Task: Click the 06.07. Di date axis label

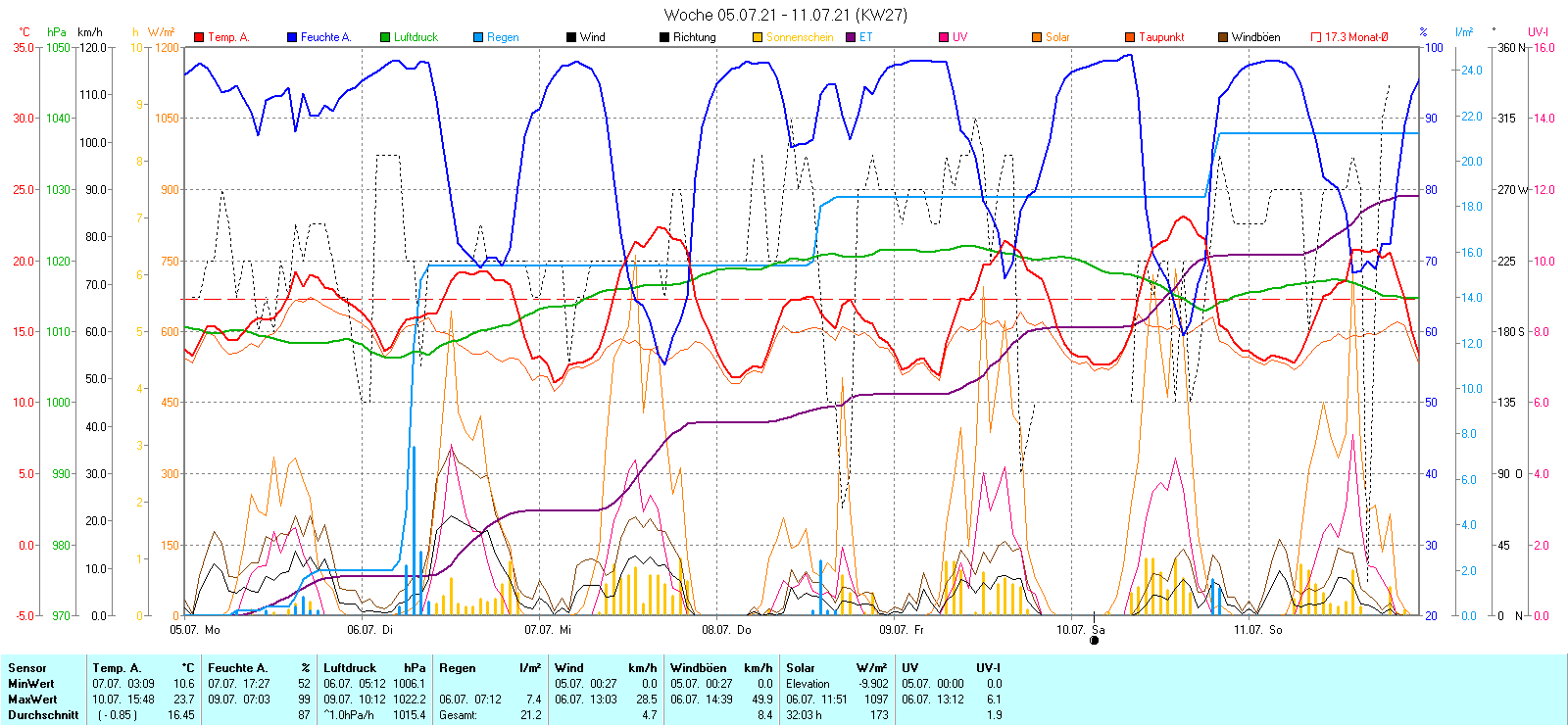Action: pyautogui.click(x=369, y=630)
